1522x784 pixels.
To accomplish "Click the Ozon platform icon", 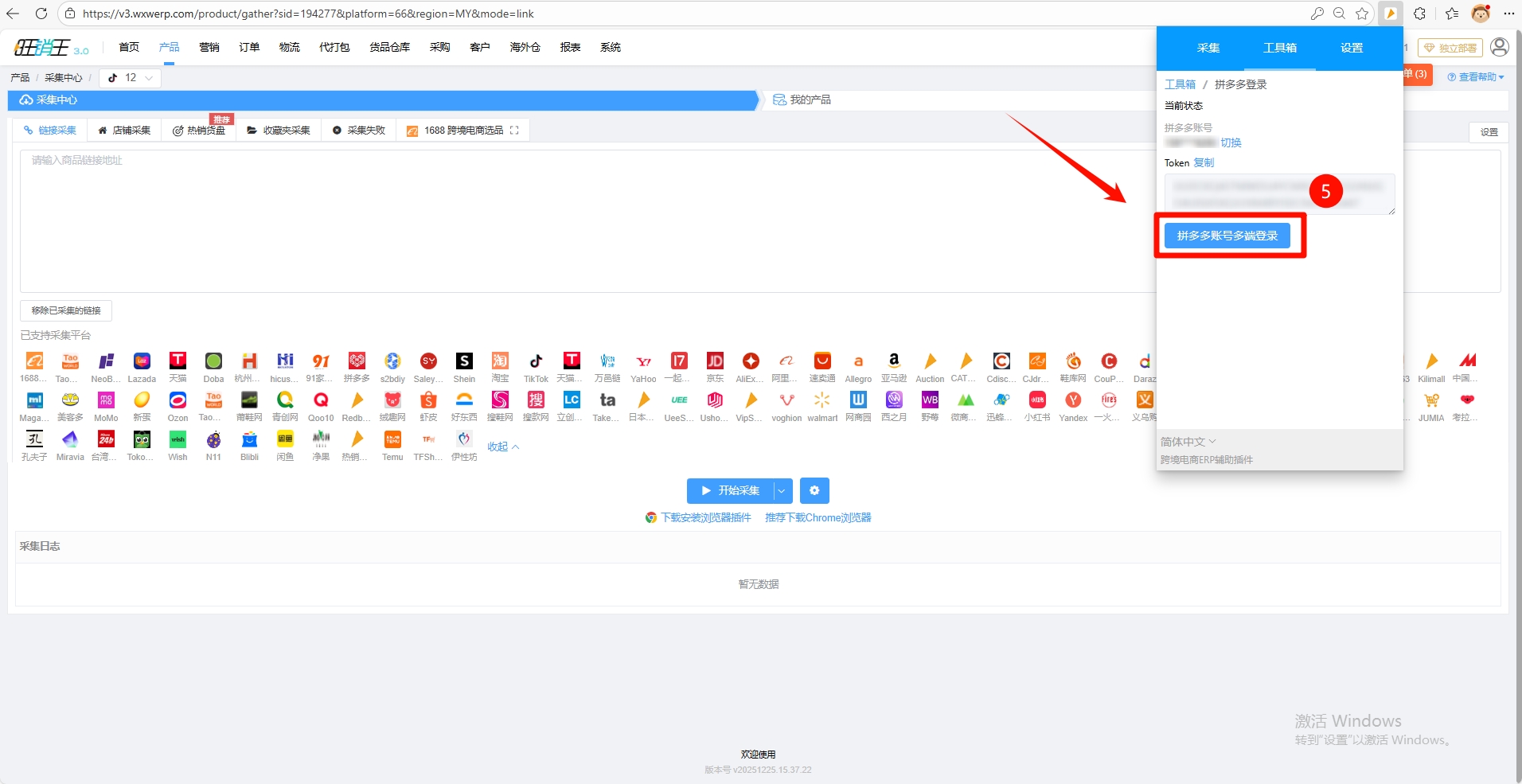I will tap(178, 400).
